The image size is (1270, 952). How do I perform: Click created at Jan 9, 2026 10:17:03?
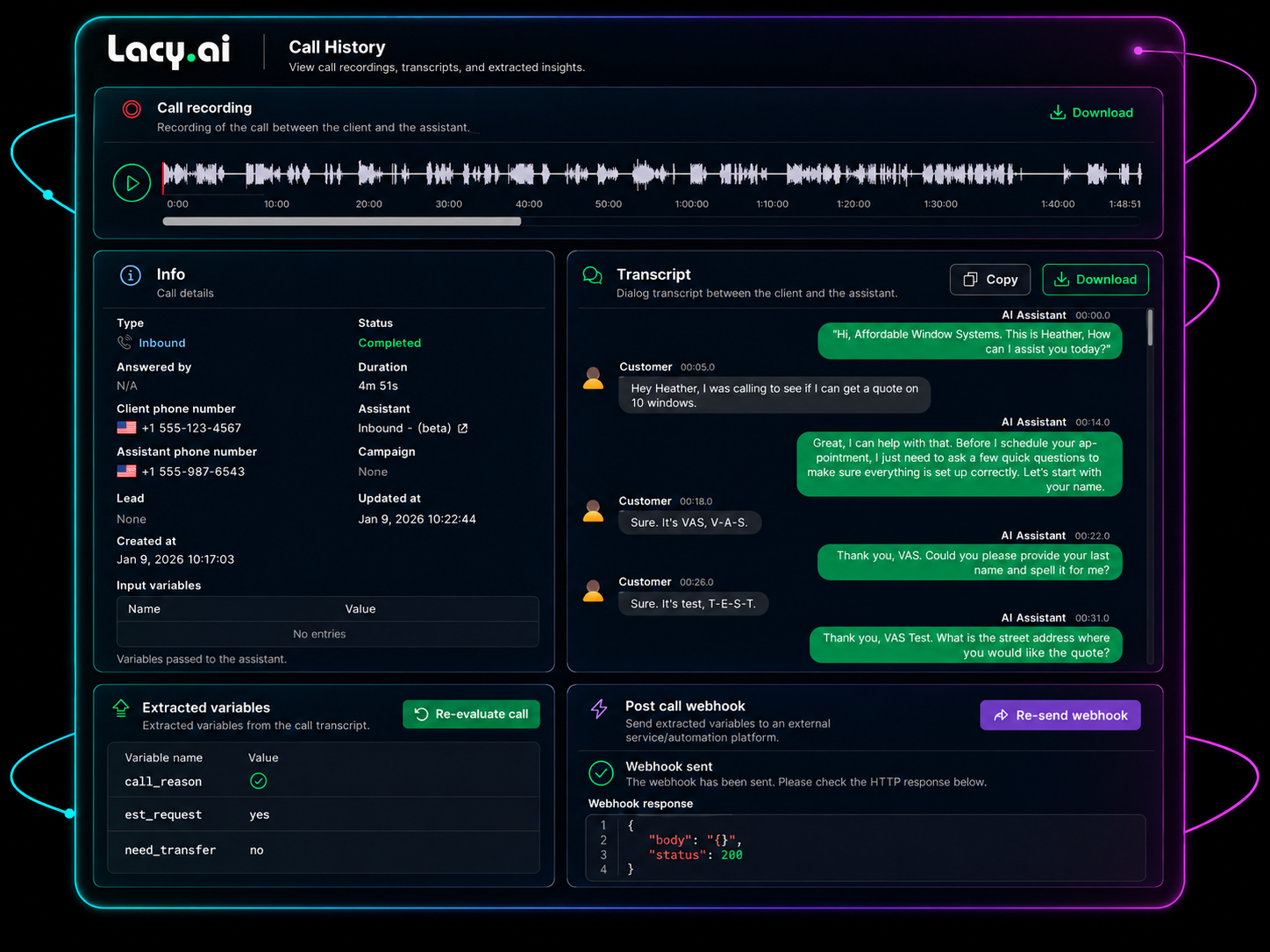point(175,559)
